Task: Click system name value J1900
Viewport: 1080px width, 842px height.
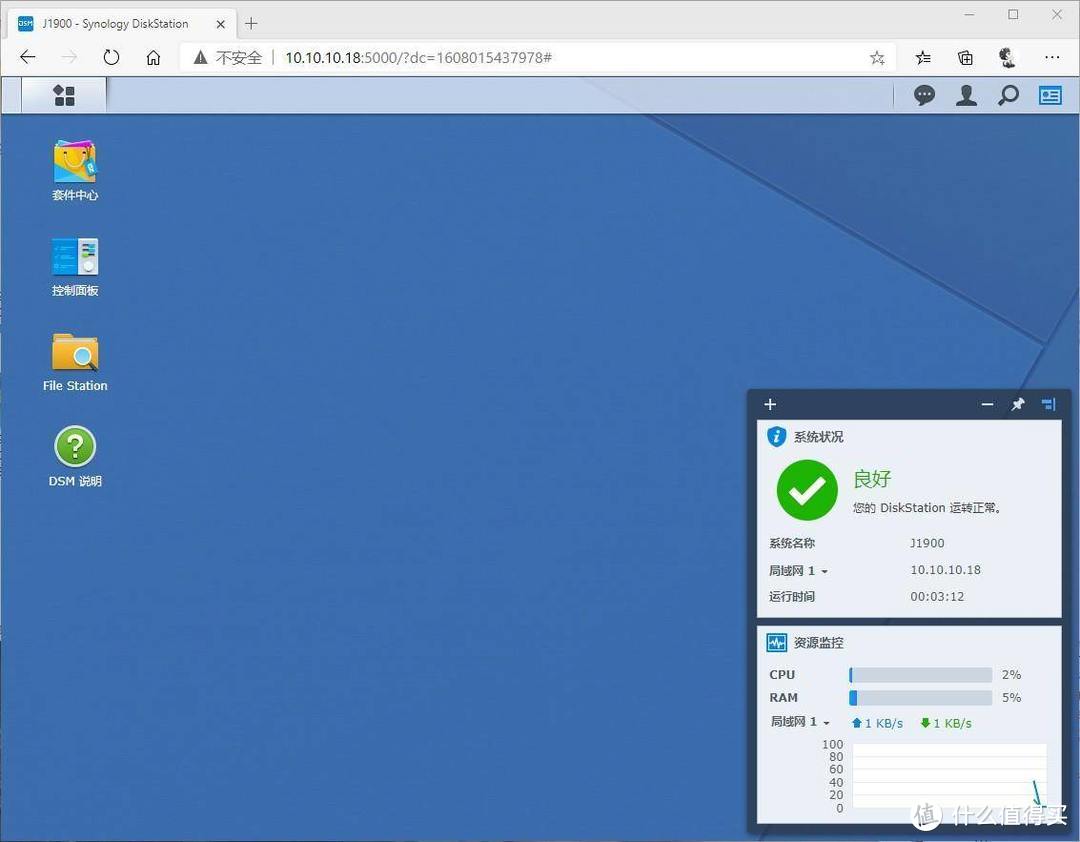Action: coord(927,543)
